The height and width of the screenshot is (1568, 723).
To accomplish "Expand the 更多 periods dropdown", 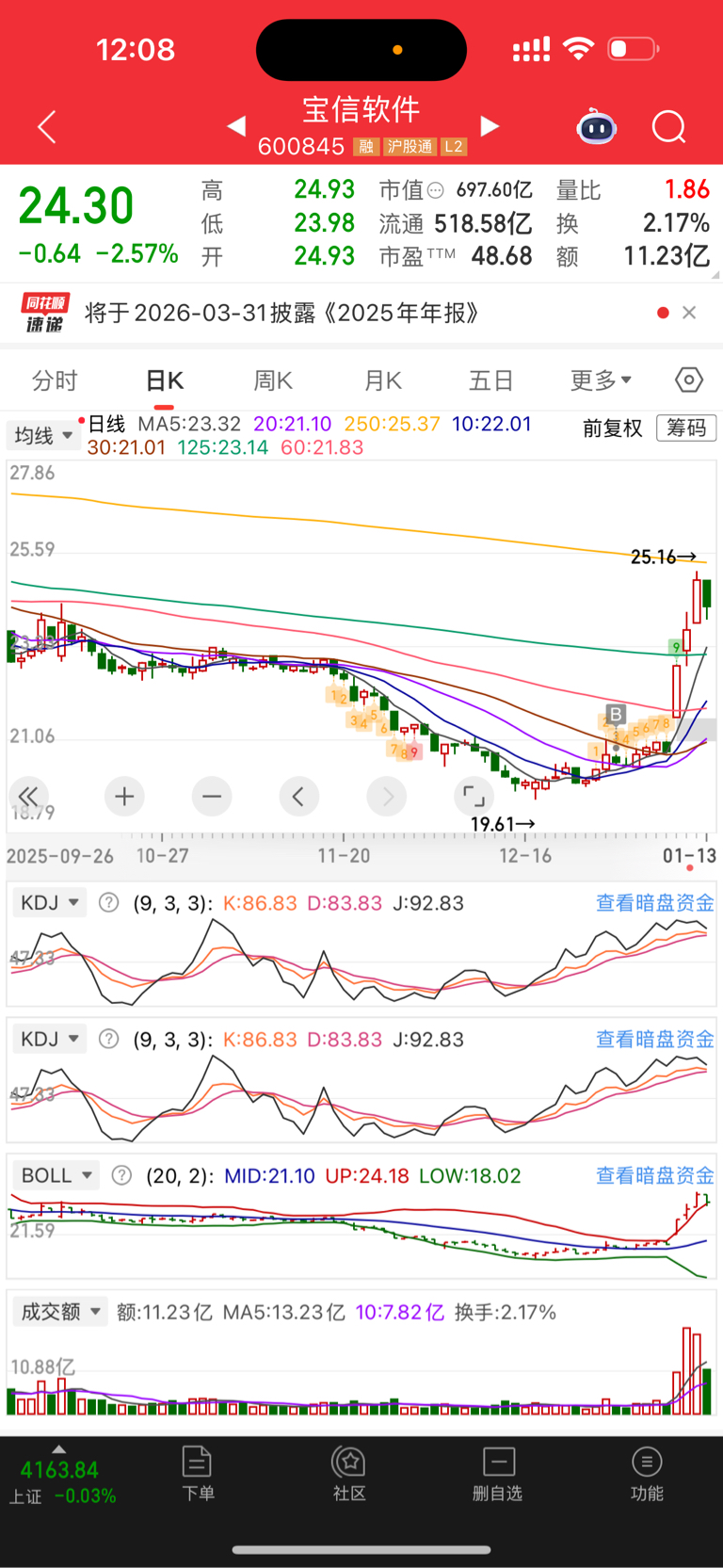I will (x=601, y=380).
